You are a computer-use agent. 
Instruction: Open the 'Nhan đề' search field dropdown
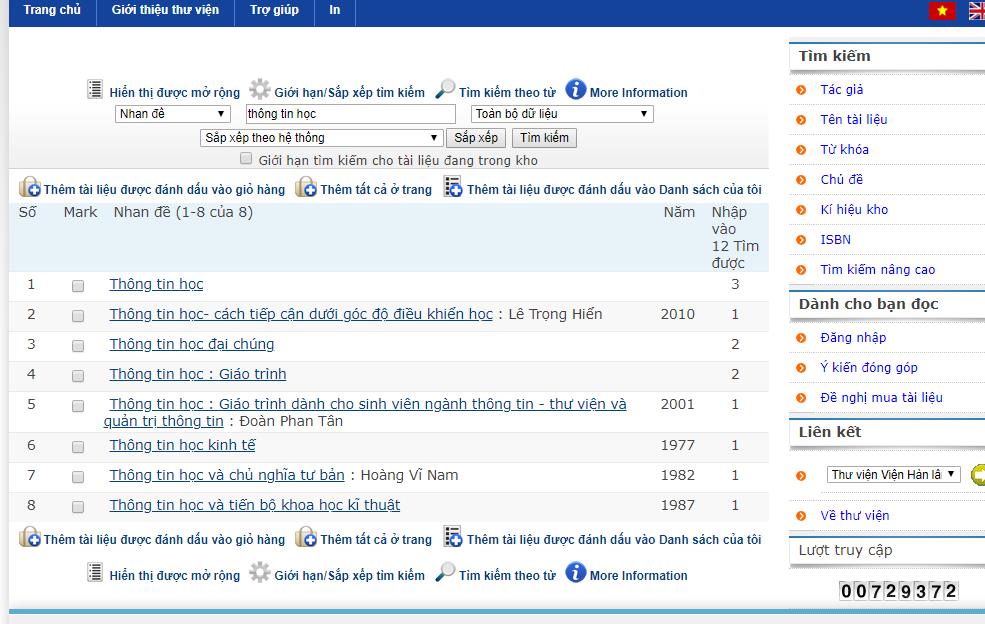(x=173, y=114)
